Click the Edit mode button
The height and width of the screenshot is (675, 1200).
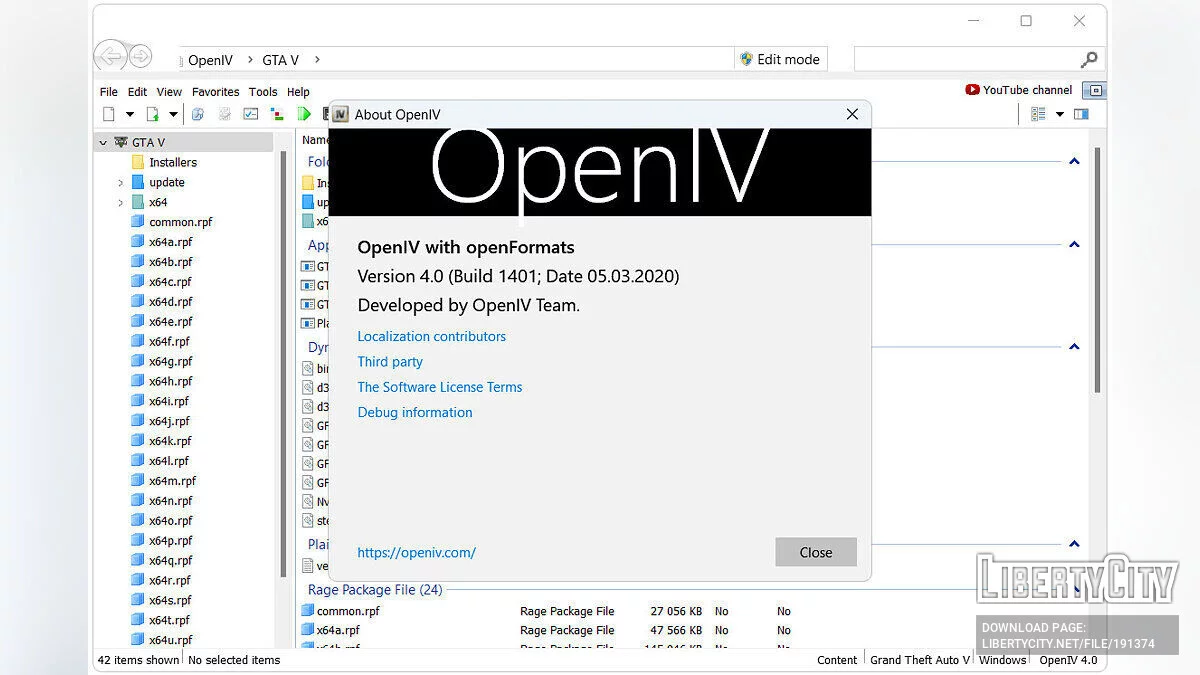[780, 59]
